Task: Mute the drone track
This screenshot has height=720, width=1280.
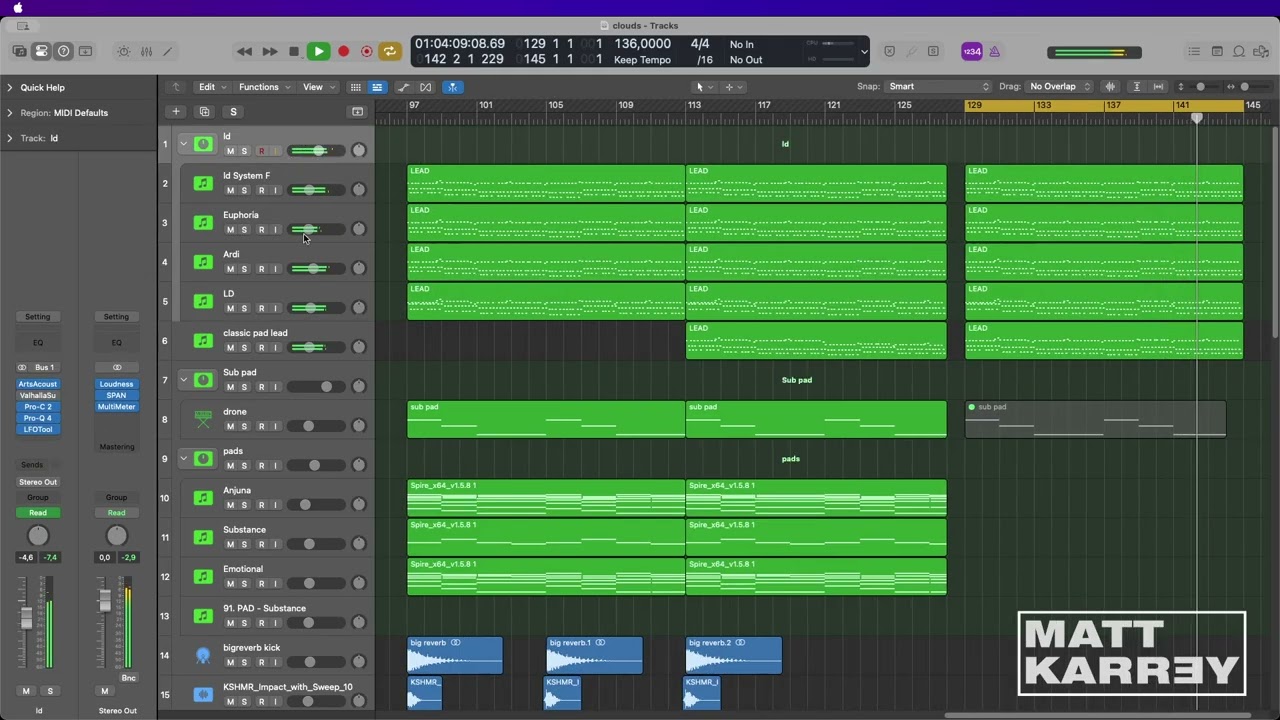Action: point(230,427)
